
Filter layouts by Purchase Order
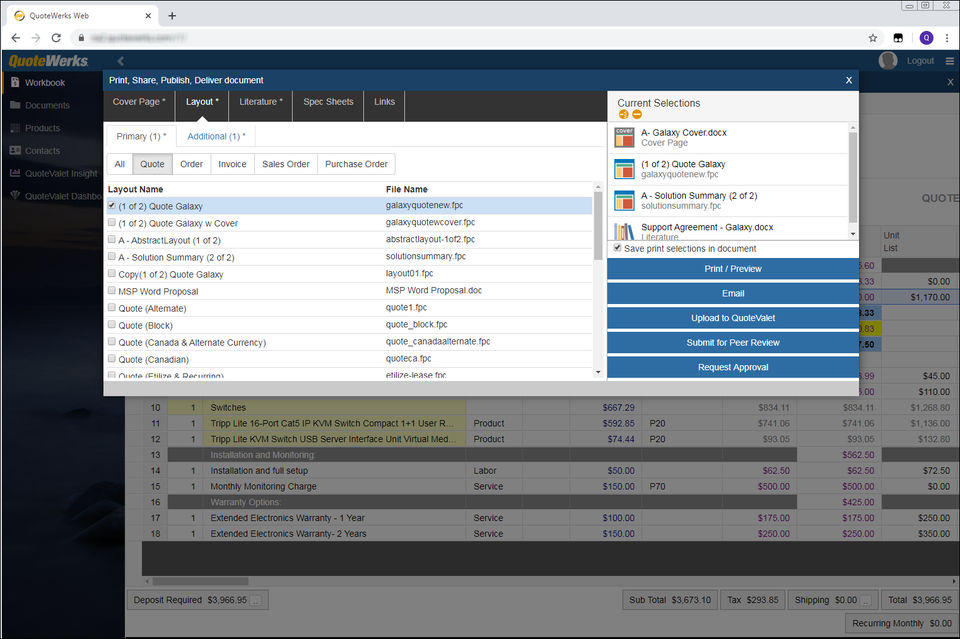click(x=356, y=164)
